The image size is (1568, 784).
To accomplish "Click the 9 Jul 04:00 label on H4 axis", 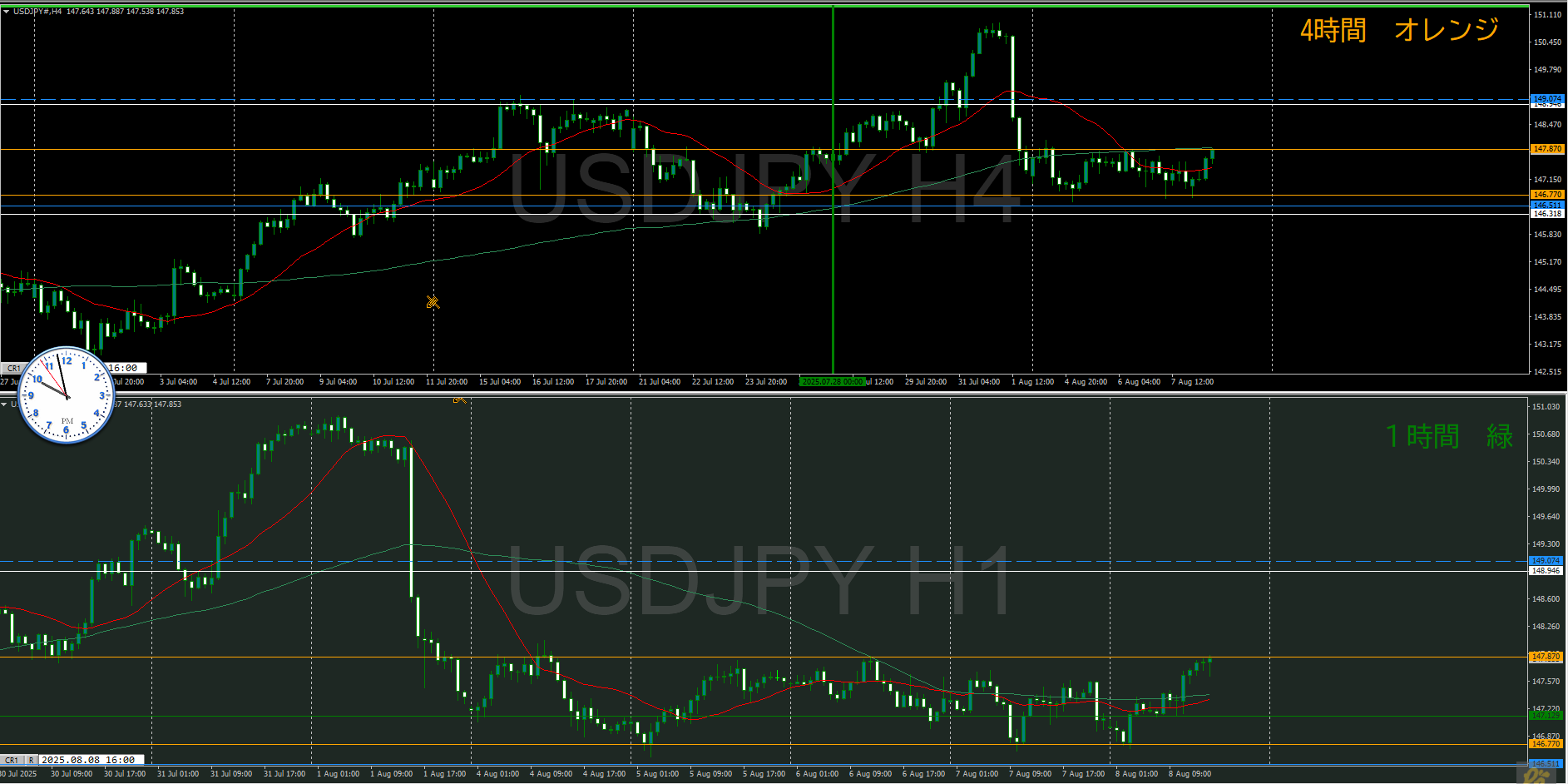I will pyautogui.click(x=338, y=382).
